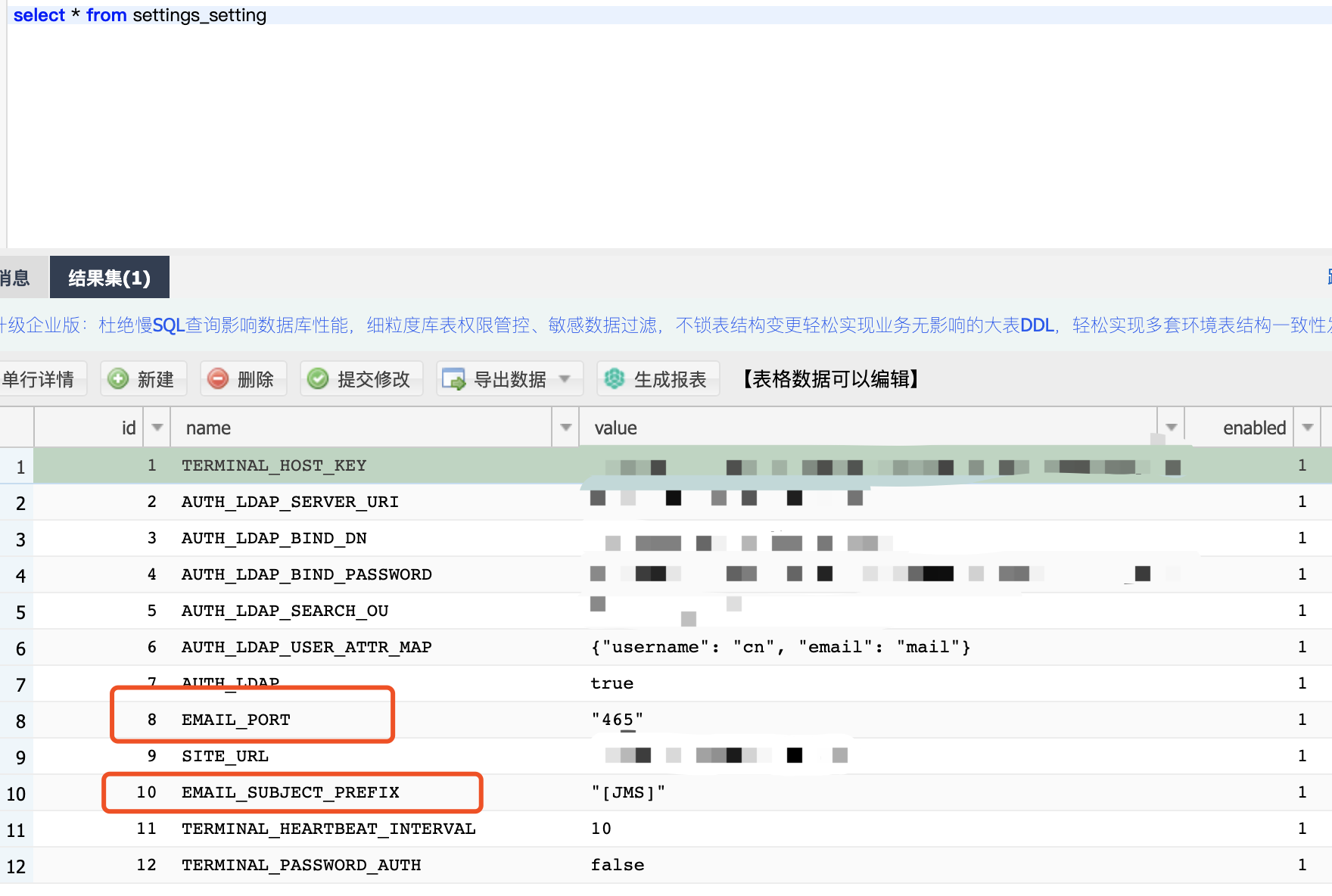
Task: Click the value cell reading true
Action: (612, 683)
